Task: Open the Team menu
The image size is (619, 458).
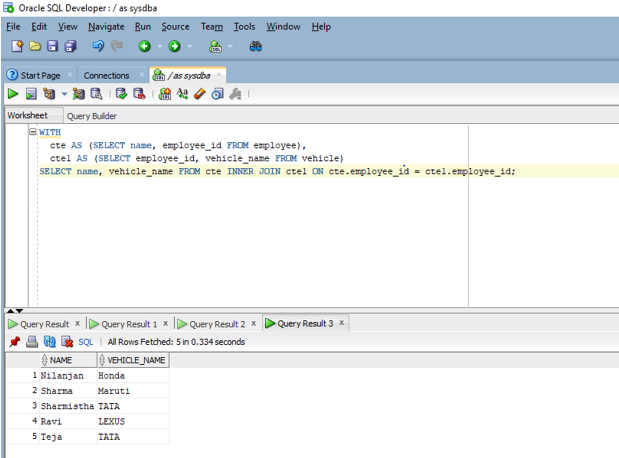Action: [x=212, y=26]
